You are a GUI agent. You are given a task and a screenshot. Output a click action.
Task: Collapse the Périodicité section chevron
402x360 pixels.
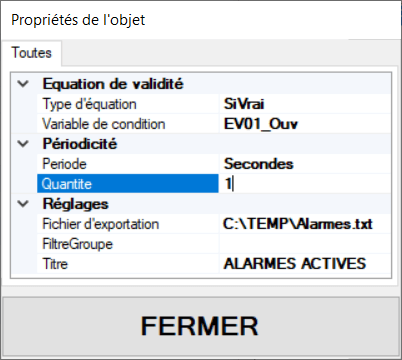click(23, 144)
